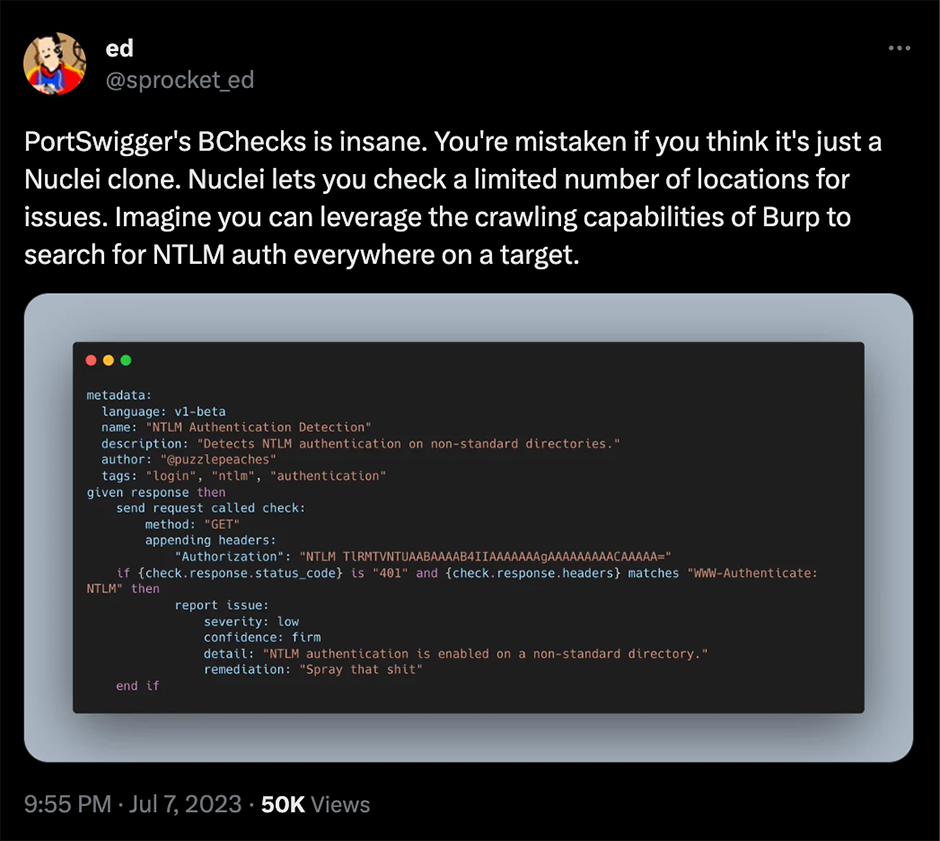Click the 'metadata:' line in code image

coord(119,395)
